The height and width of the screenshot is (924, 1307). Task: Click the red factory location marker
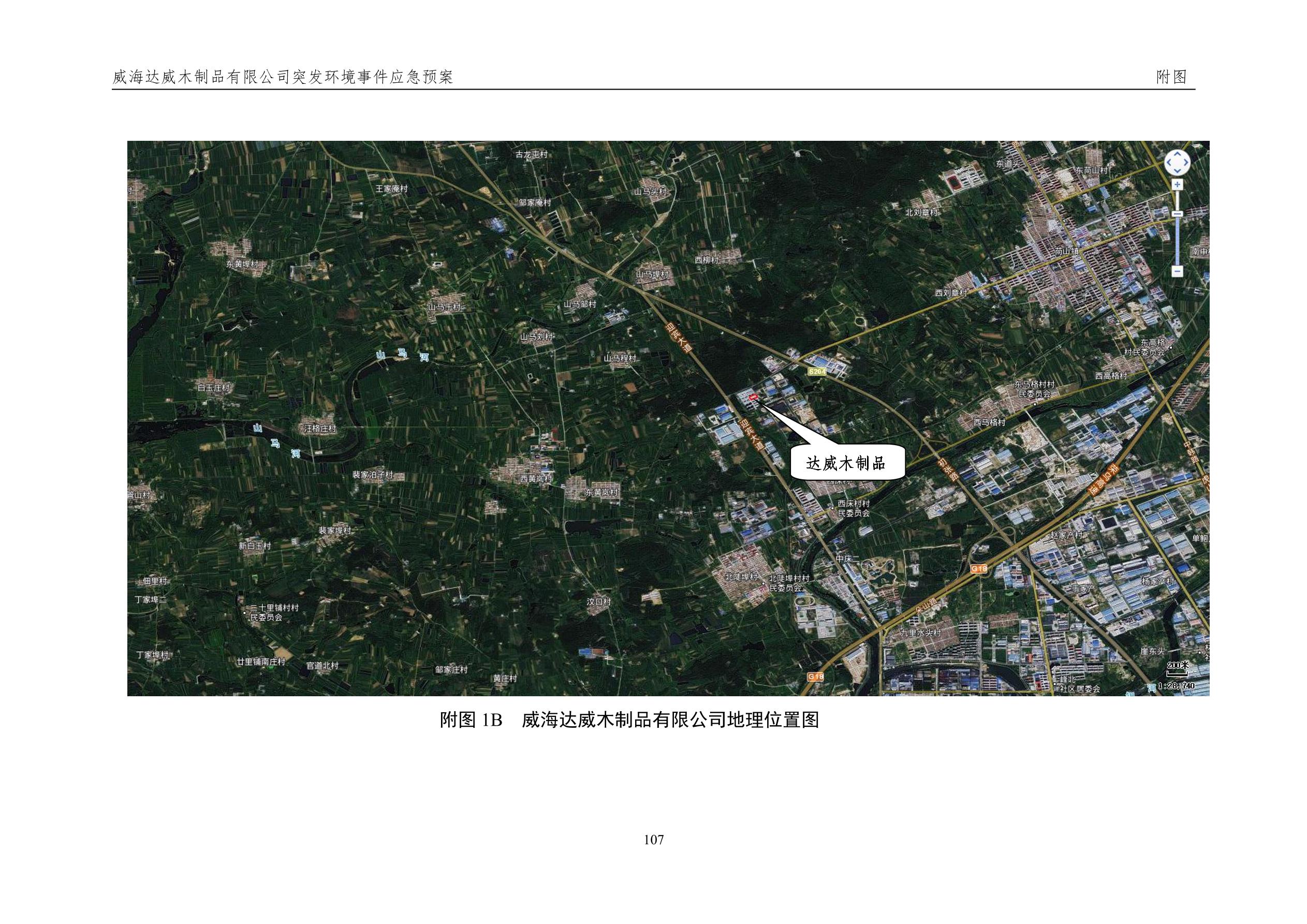pyautogui.click(x=754, y=397)
